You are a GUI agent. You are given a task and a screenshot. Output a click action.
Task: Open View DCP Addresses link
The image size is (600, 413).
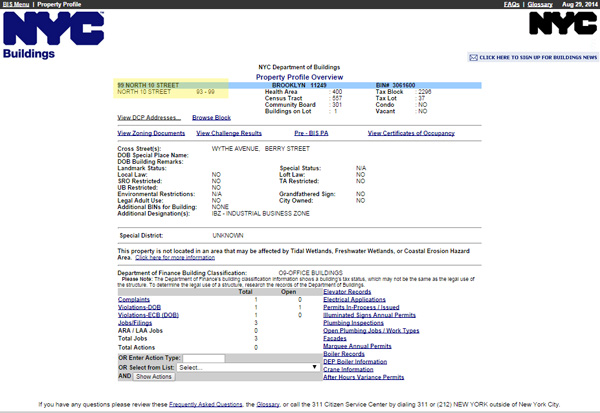coord(149,118)
